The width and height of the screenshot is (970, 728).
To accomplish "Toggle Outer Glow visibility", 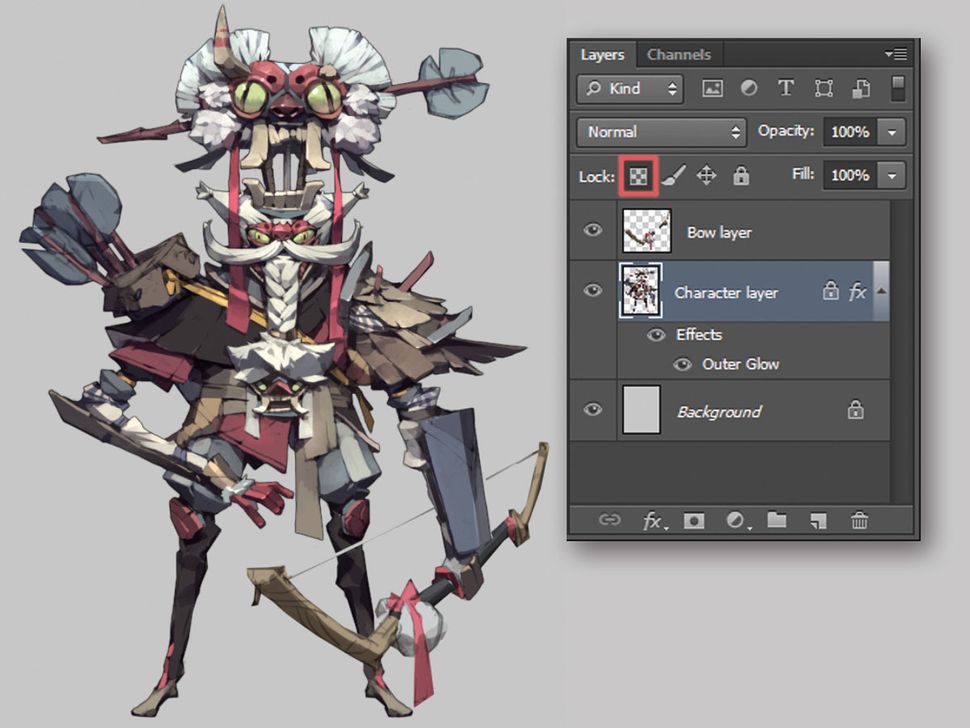I will pos(682,364).
